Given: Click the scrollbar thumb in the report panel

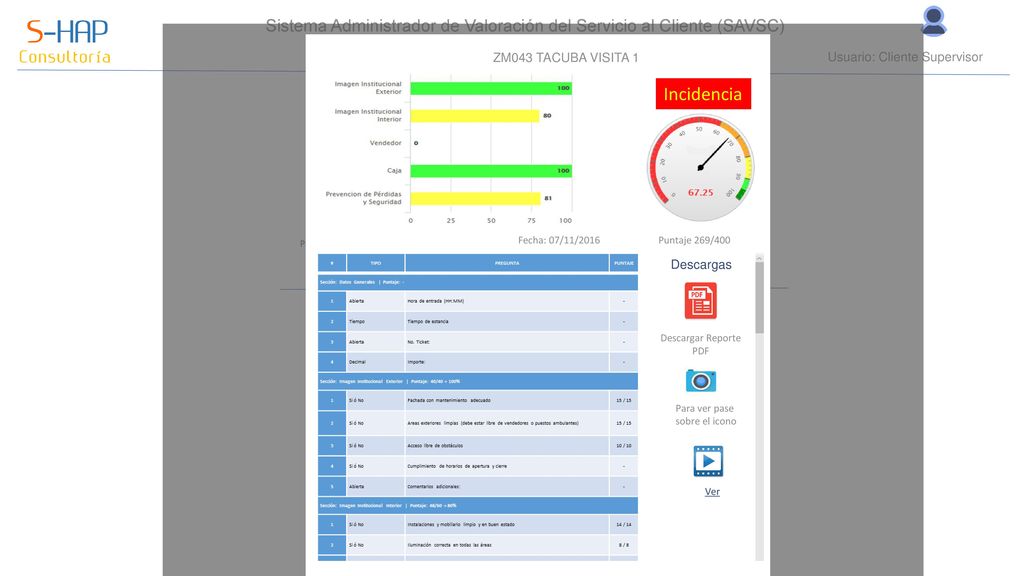Looking at the screenshot, I should [759, 297].
